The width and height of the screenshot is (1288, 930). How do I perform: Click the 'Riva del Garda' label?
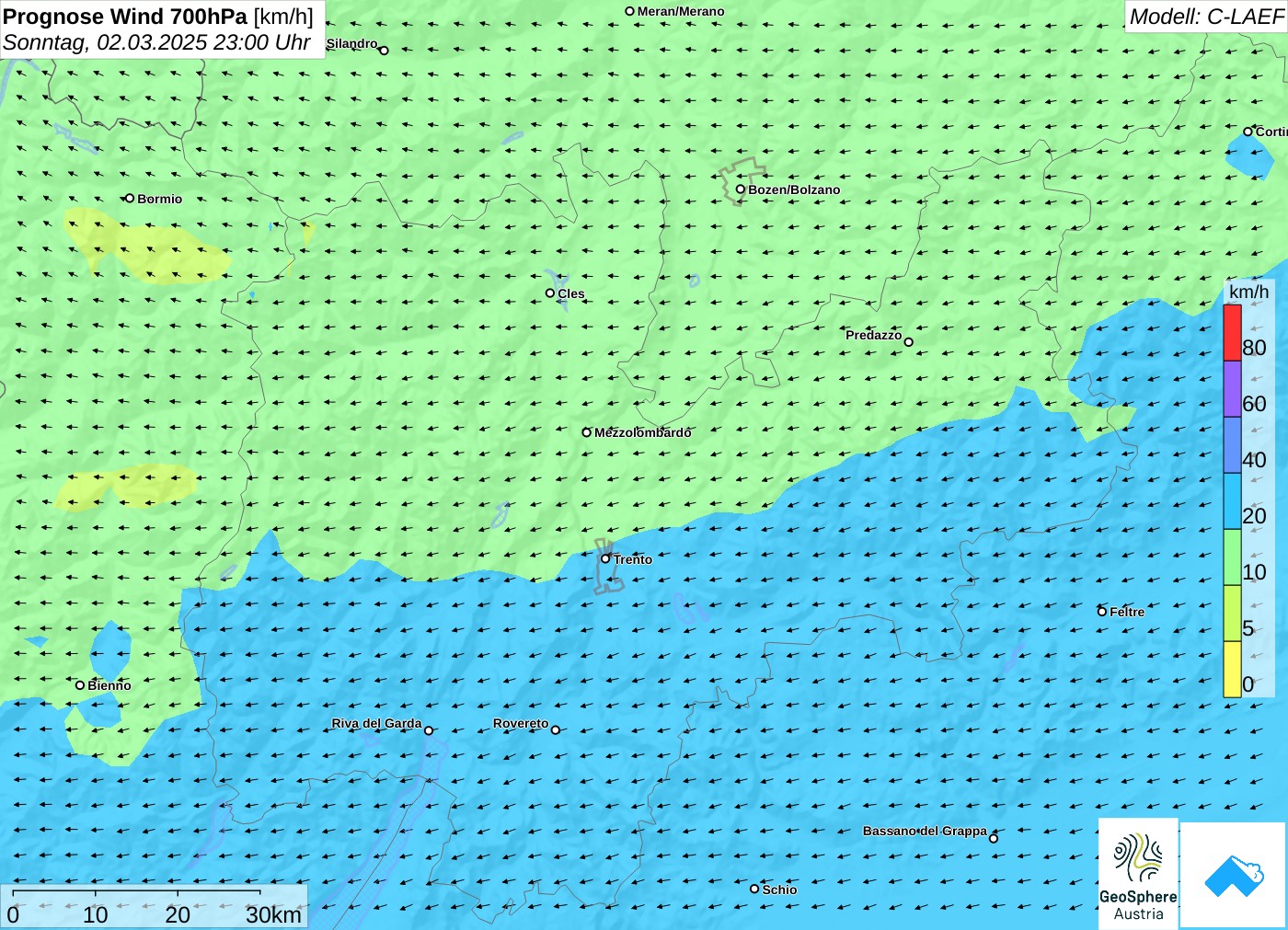point(376,723)
